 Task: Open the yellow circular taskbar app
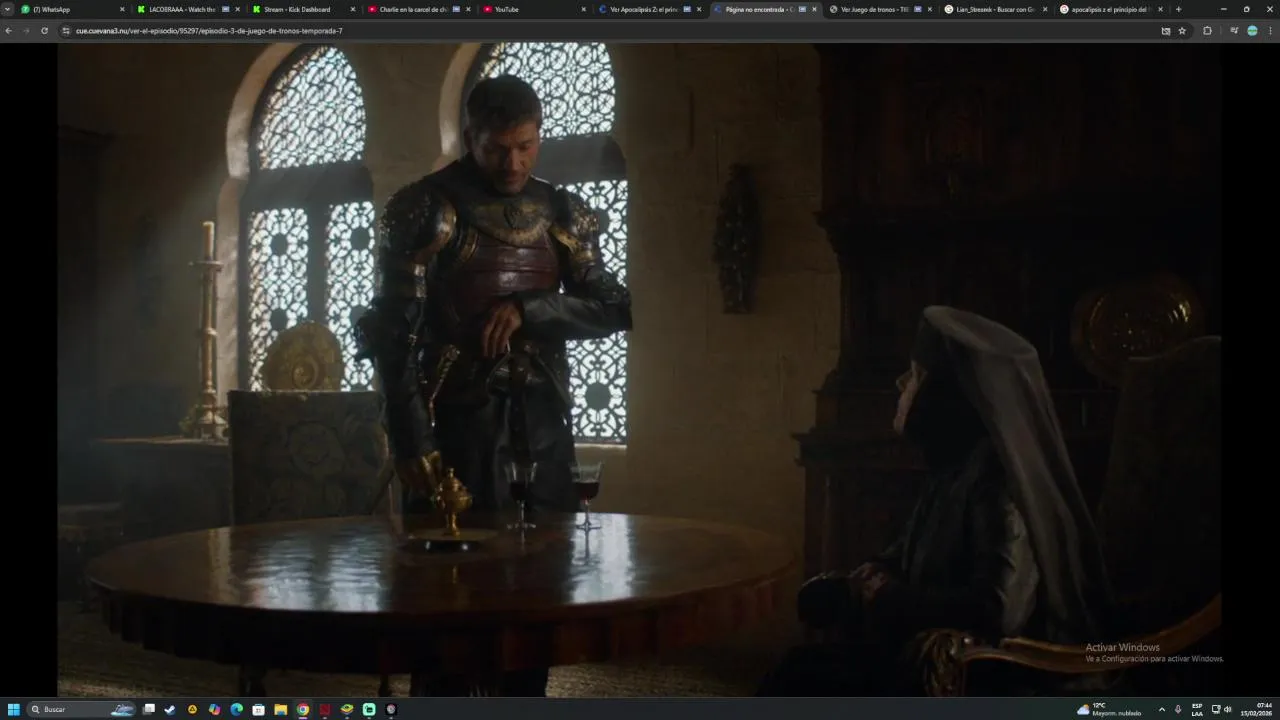coord(192,709)
